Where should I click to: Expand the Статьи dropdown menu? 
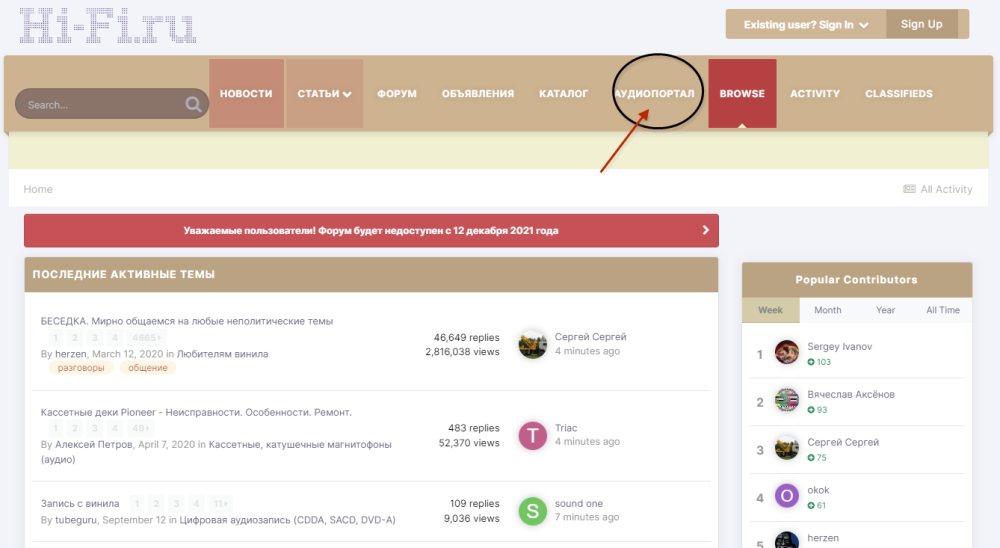click(324, 94)
